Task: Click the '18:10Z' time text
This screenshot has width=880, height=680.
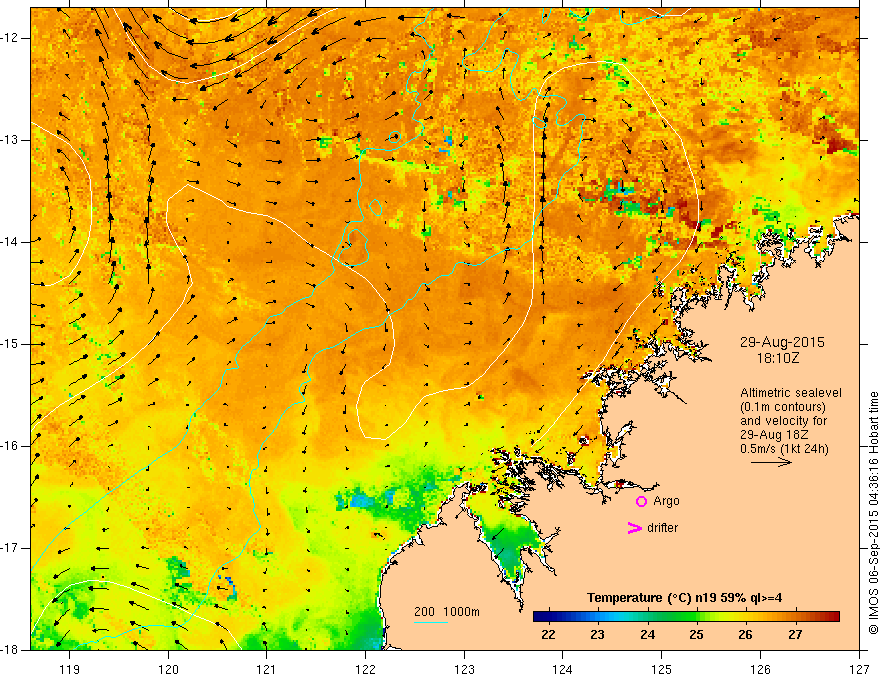Action: (x=777, y=358)
